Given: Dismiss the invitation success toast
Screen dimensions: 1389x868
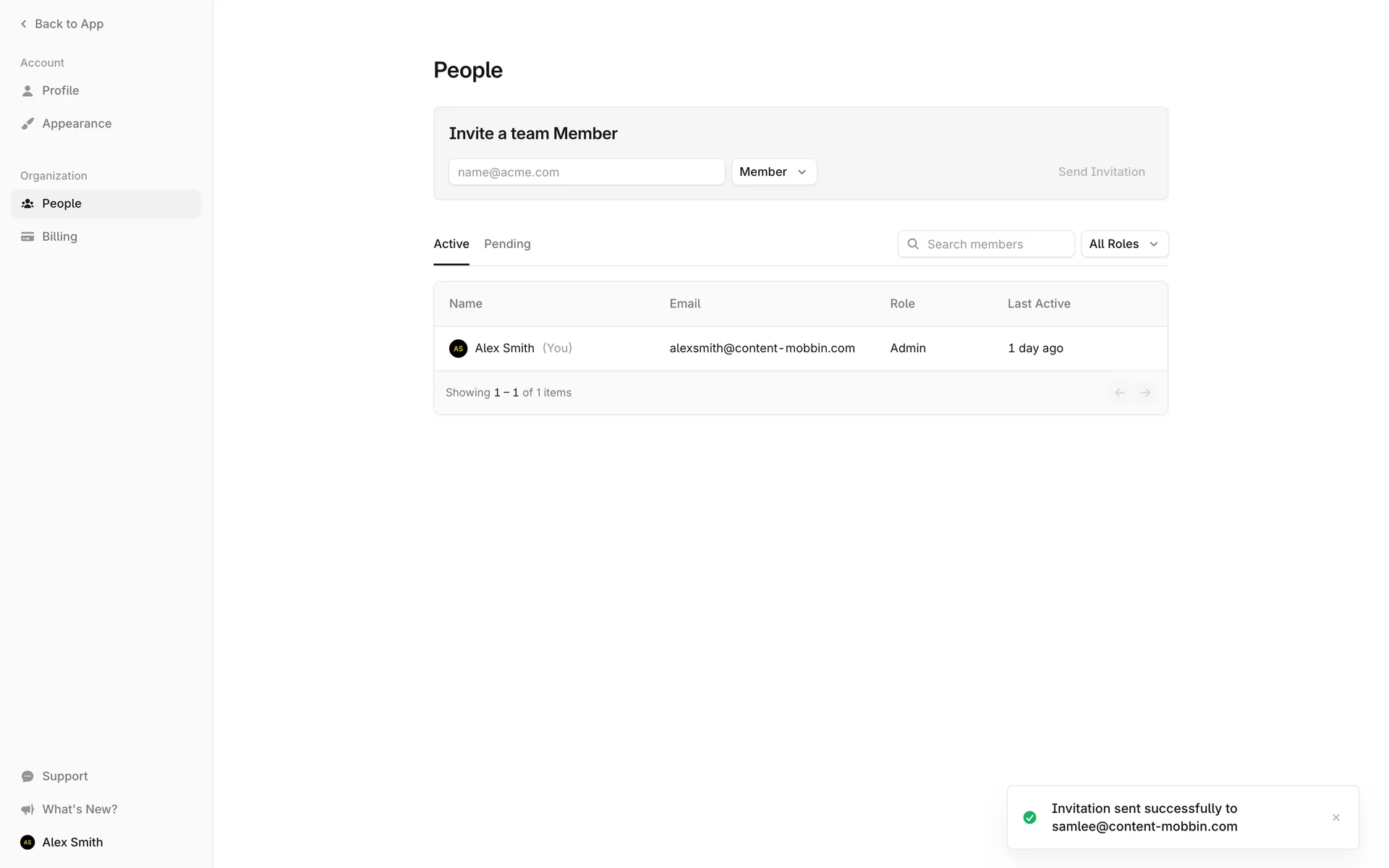Looking at the screenshot, I should point(1335,817).
